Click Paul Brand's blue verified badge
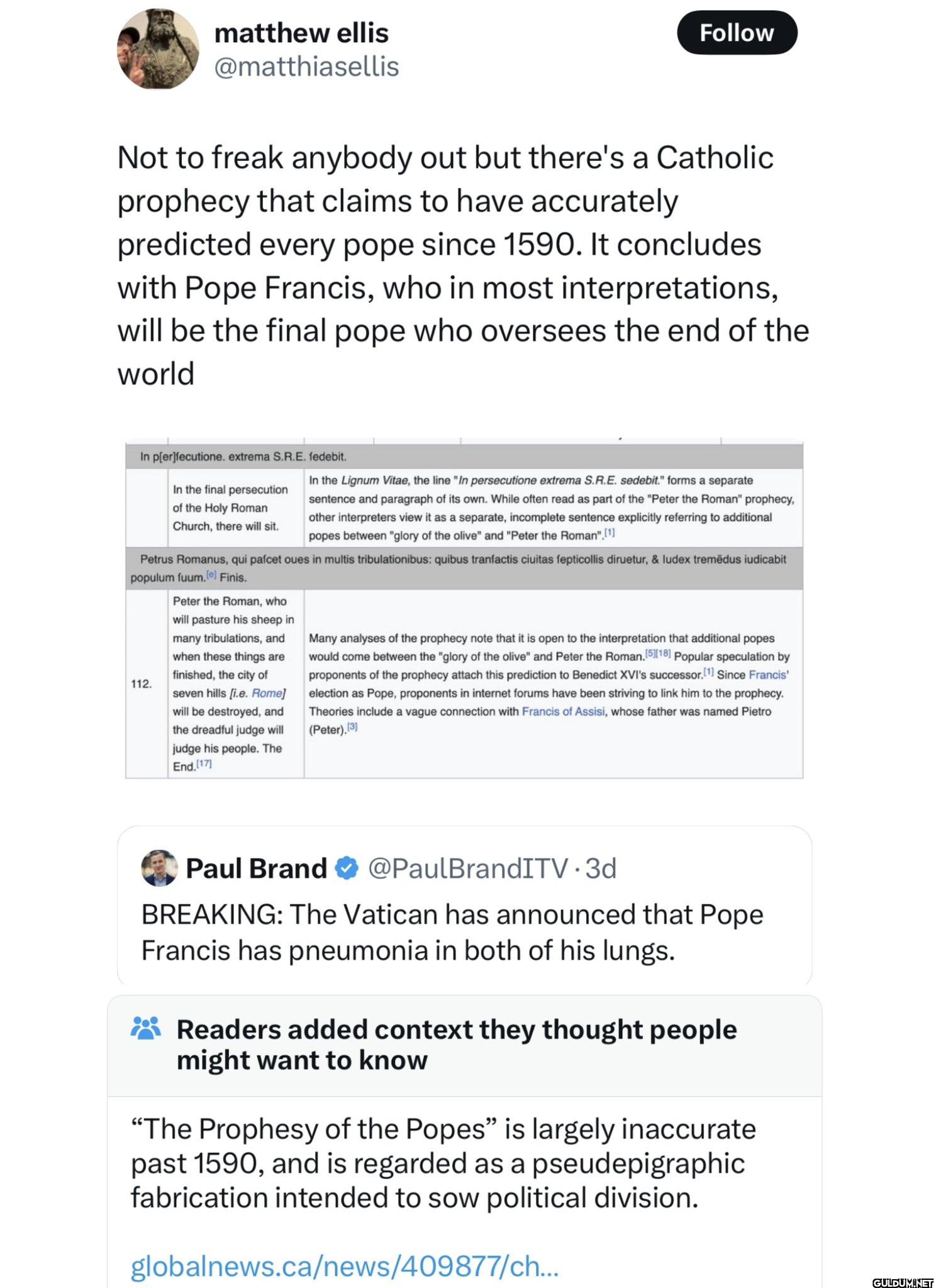 pos(347,869)
